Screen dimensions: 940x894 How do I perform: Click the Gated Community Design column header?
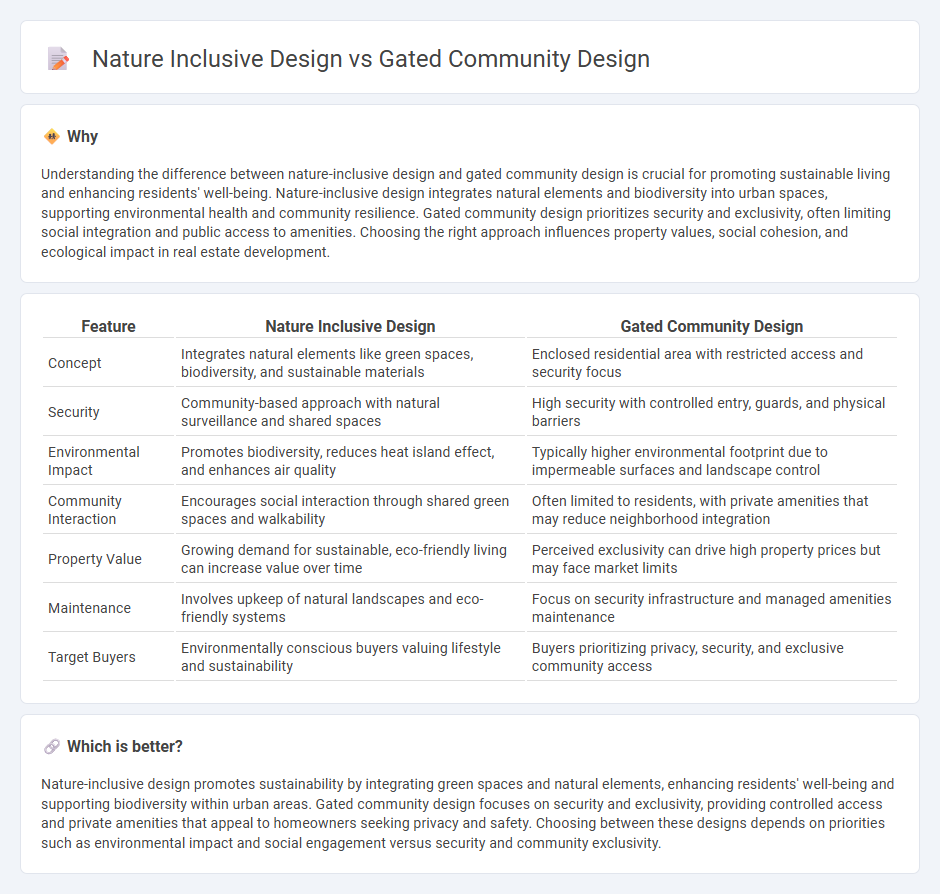(x=711, y=326)
